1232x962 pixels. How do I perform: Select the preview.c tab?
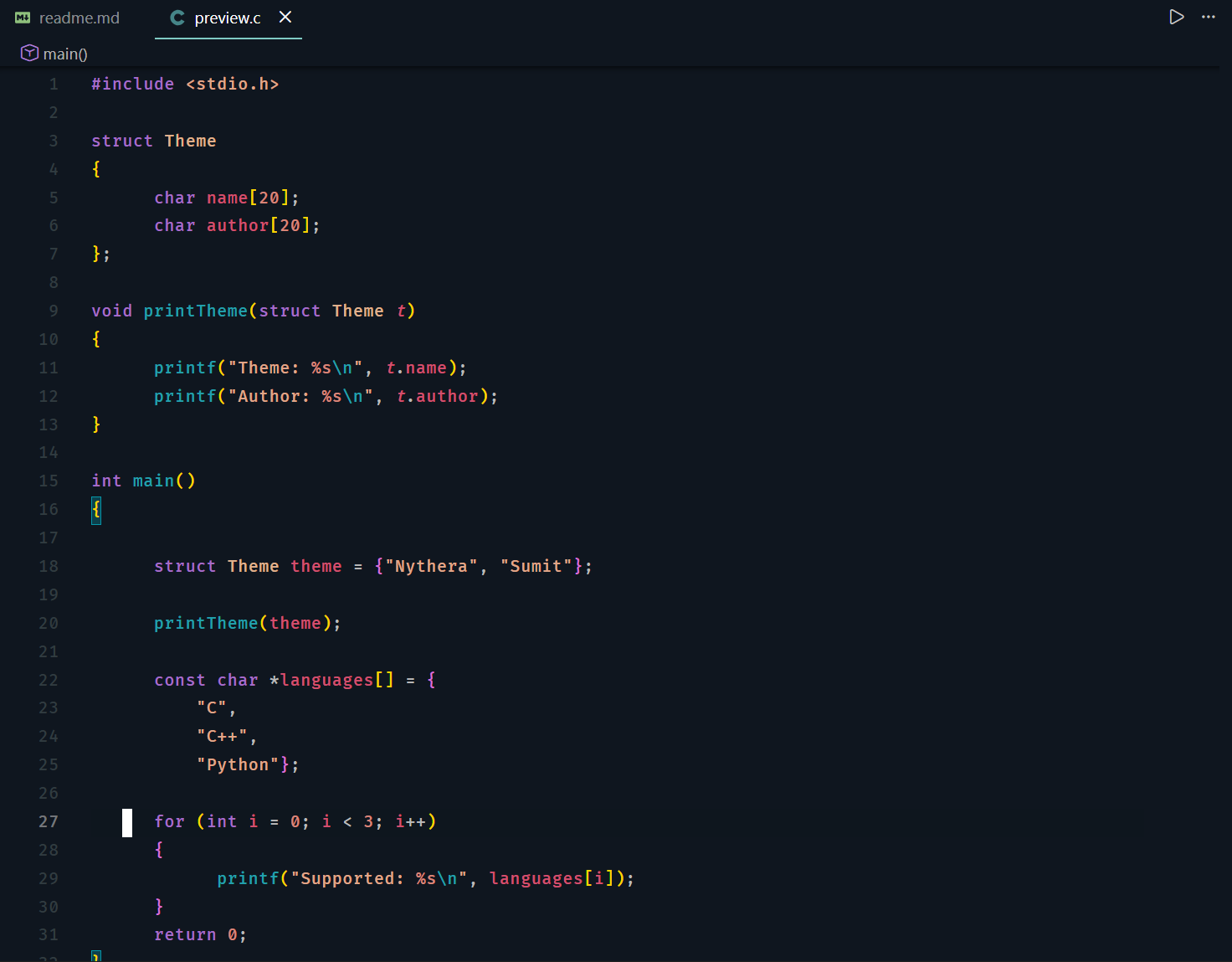pyautogui.click(x=228, y=18)
